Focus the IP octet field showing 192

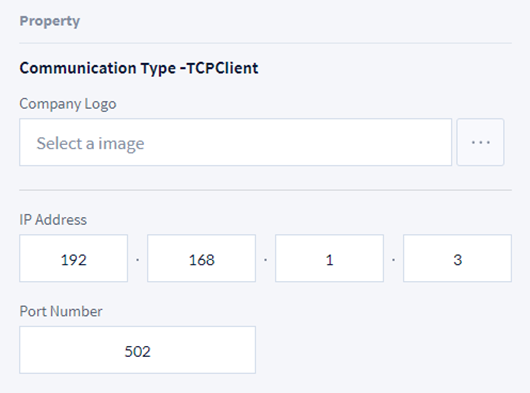[x=73, y=258]
